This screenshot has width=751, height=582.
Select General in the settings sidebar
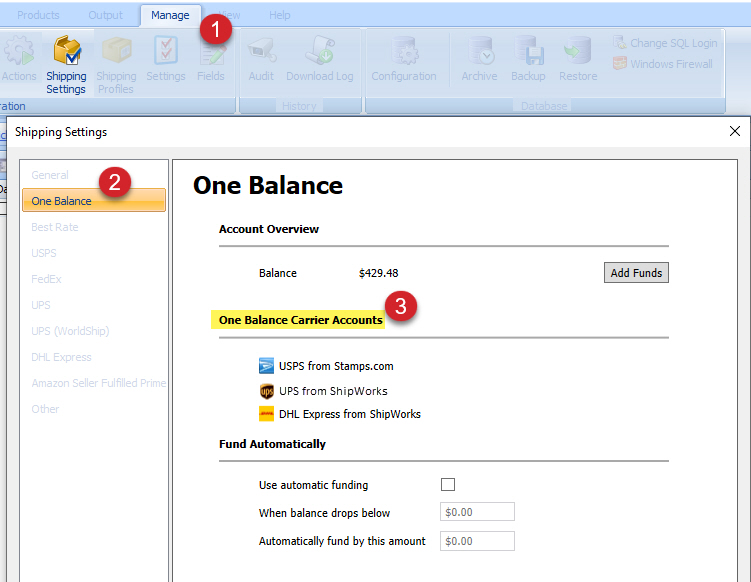(50, 175)
